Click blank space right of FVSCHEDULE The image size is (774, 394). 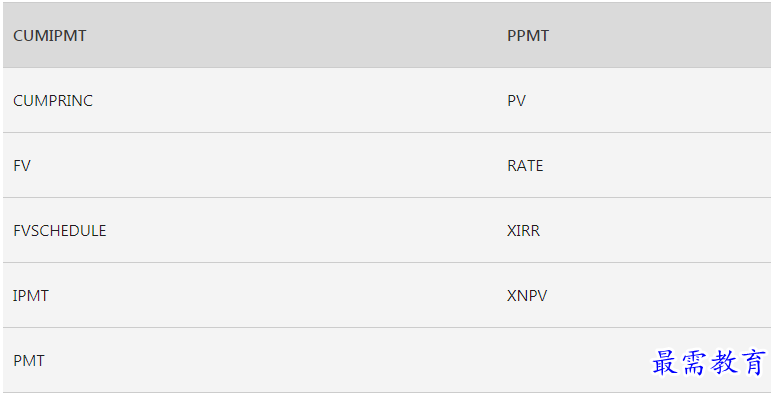(x=303, y=231)
